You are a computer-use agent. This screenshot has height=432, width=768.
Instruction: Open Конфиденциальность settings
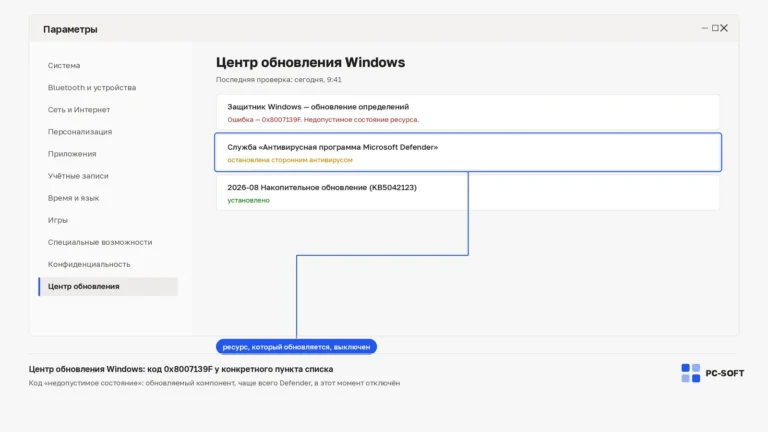(x=89, y=264)
